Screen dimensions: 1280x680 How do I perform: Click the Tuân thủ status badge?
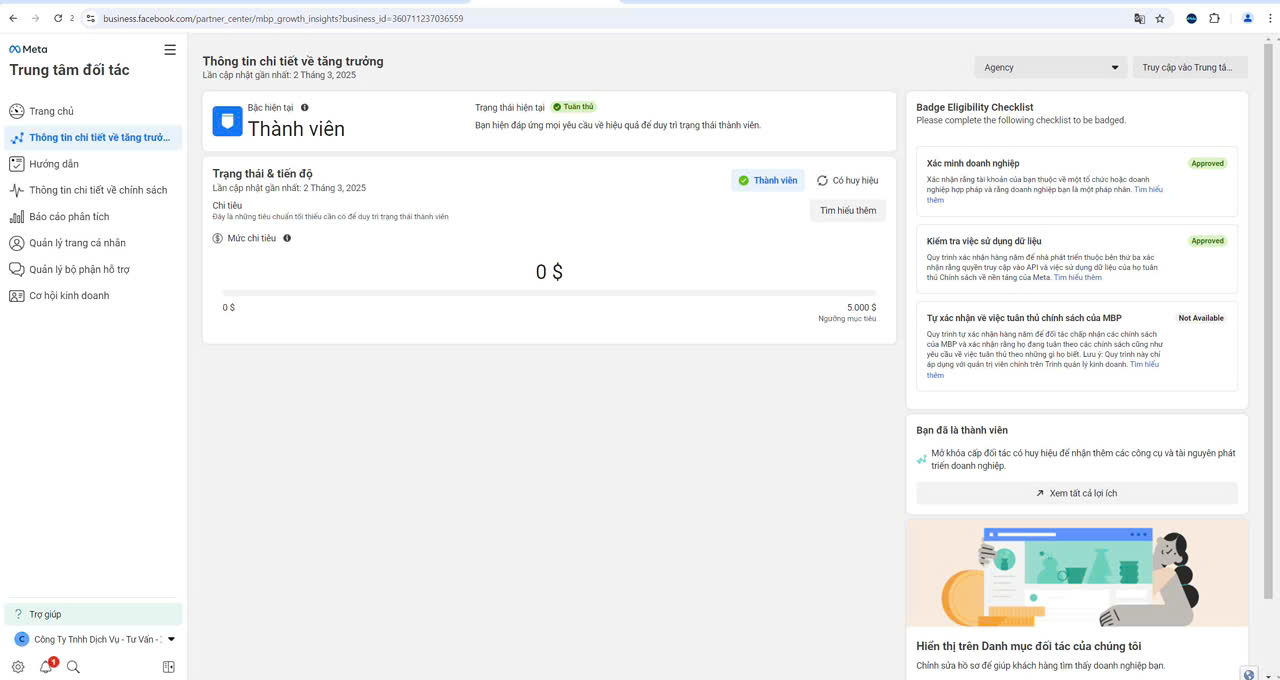pyautogui.click(x=574, y=107)
